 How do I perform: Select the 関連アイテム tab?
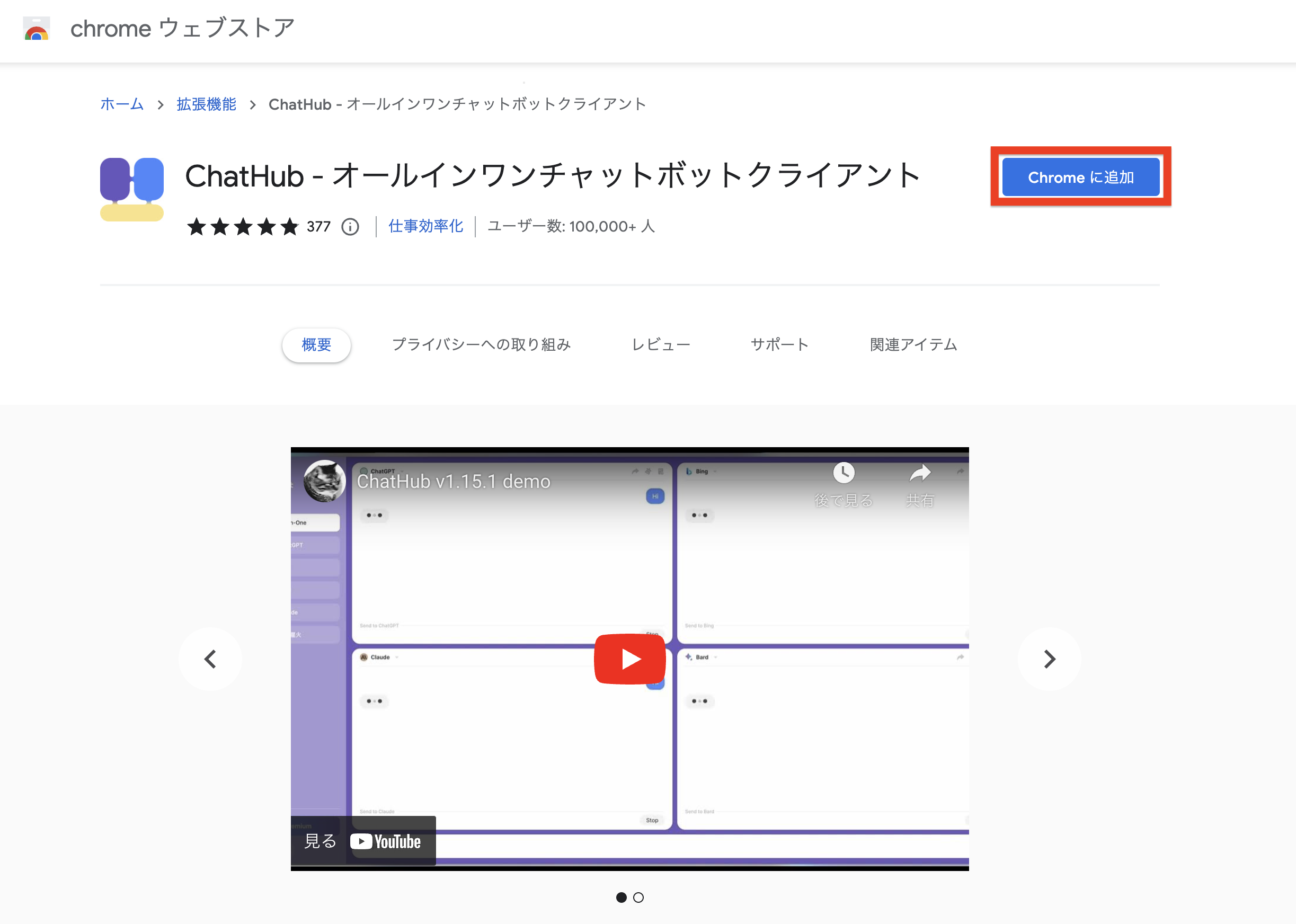(912, 344)
